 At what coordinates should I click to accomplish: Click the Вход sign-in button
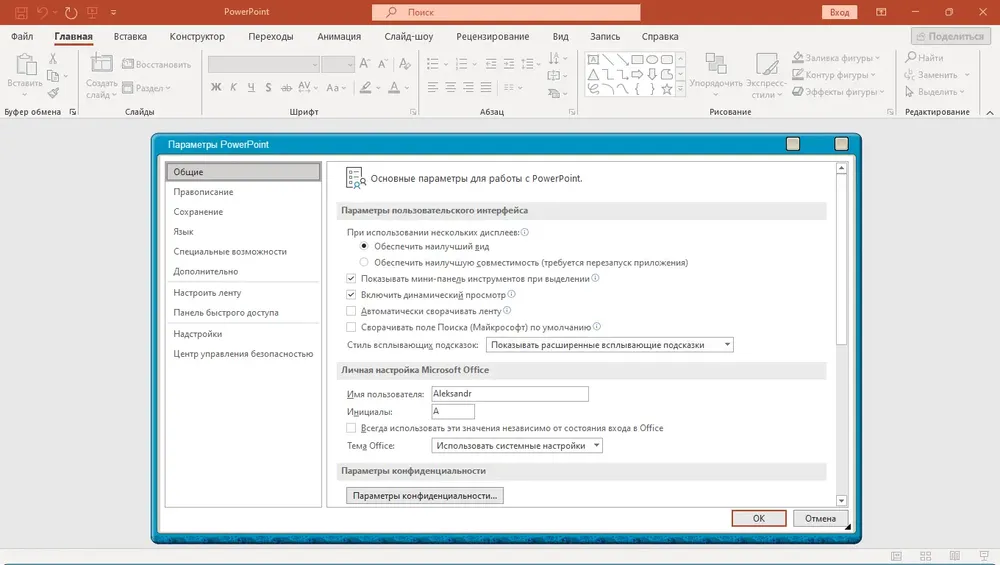(x=839, y=12)
